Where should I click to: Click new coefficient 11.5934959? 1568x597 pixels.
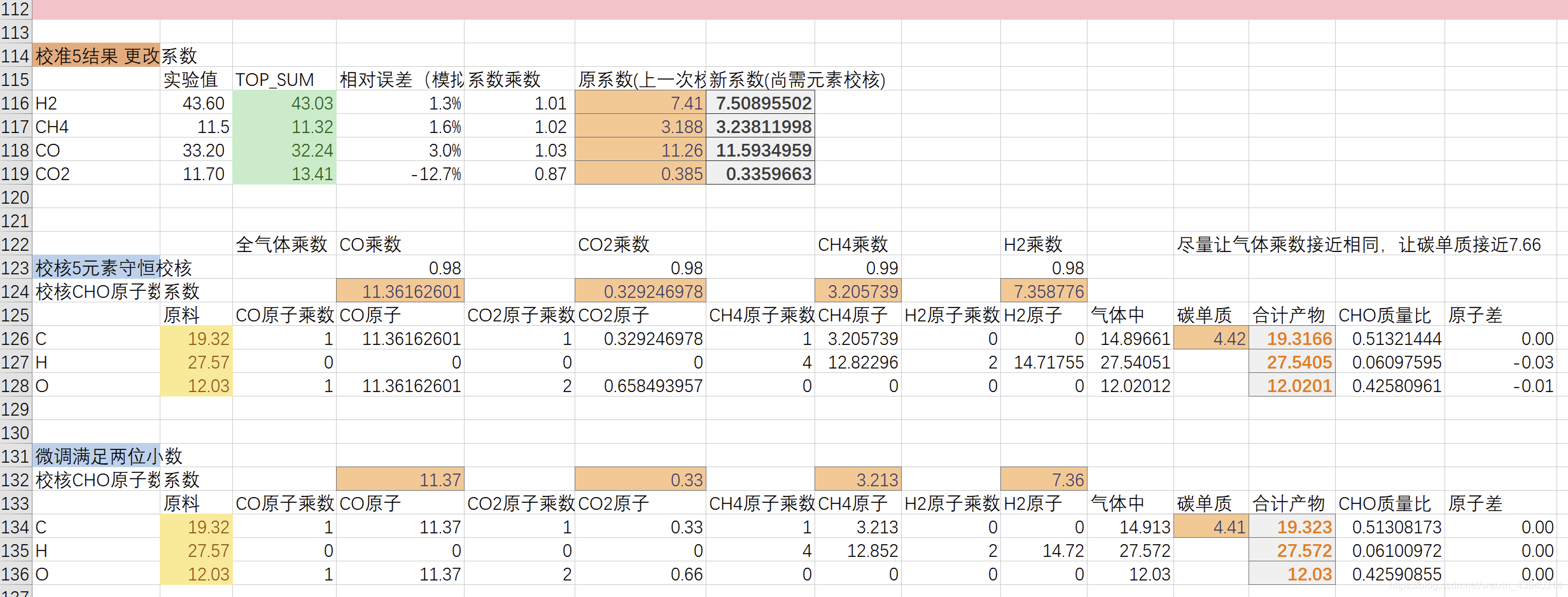(x=760, y=150)
